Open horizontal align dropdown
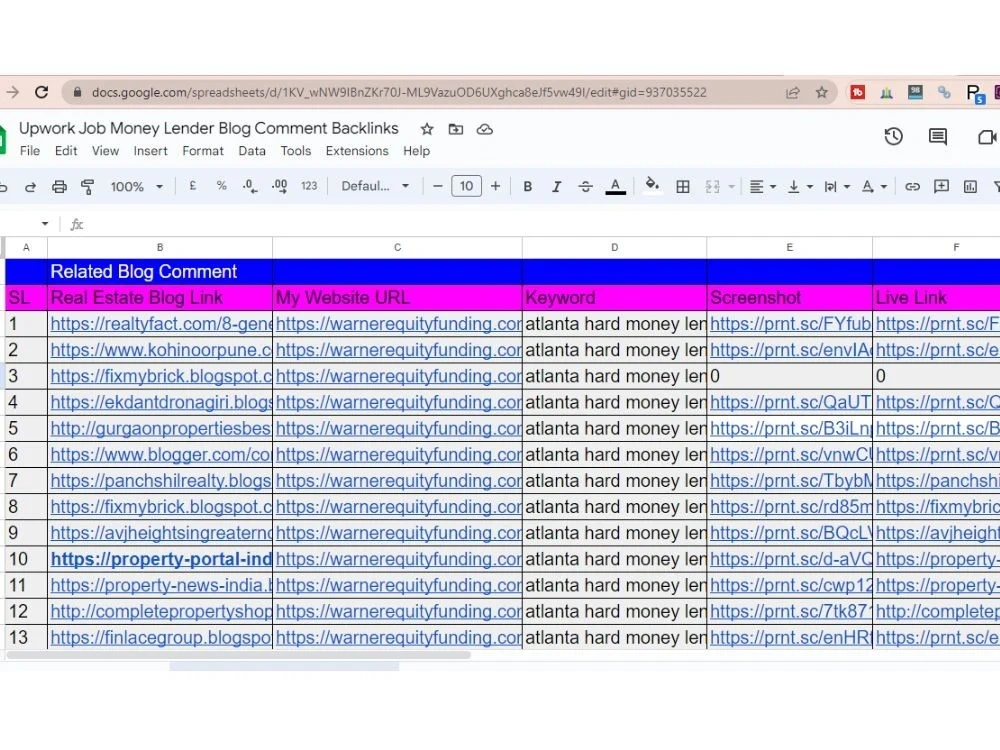1000x750 pixels. [x=762, y=186]
